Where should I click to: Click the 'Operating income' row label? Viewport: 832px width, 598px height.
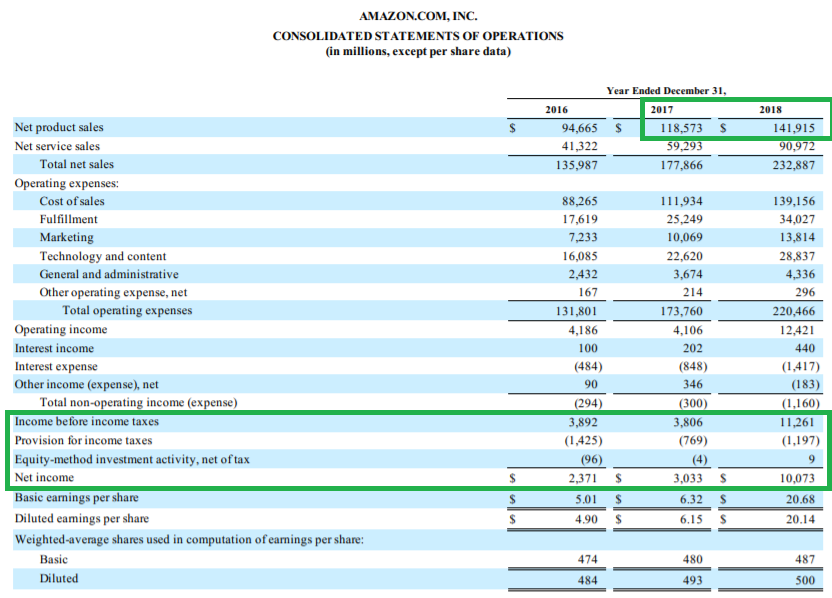click(x=60, y=330)
